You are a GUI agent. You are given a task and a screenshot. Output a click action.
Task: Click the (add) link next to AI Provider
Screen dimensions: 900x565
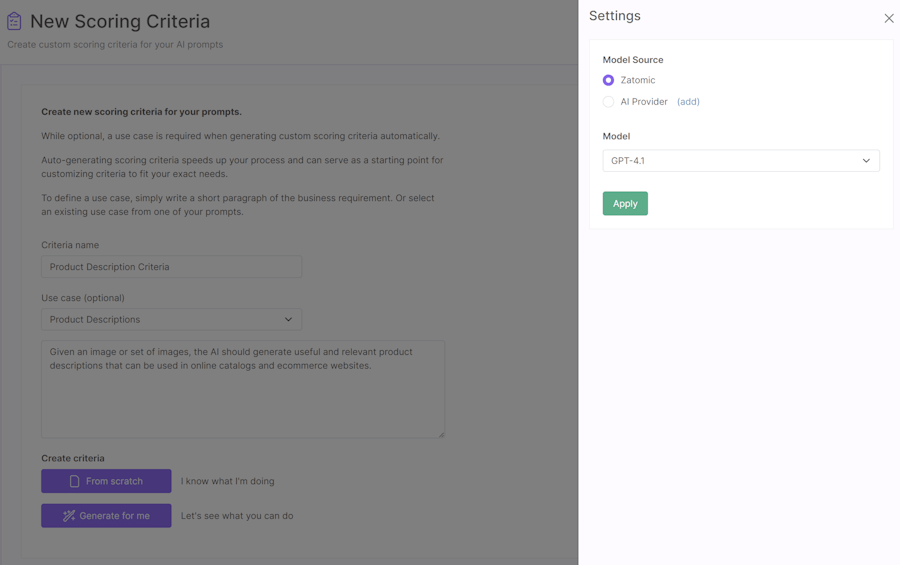point(688,102)
